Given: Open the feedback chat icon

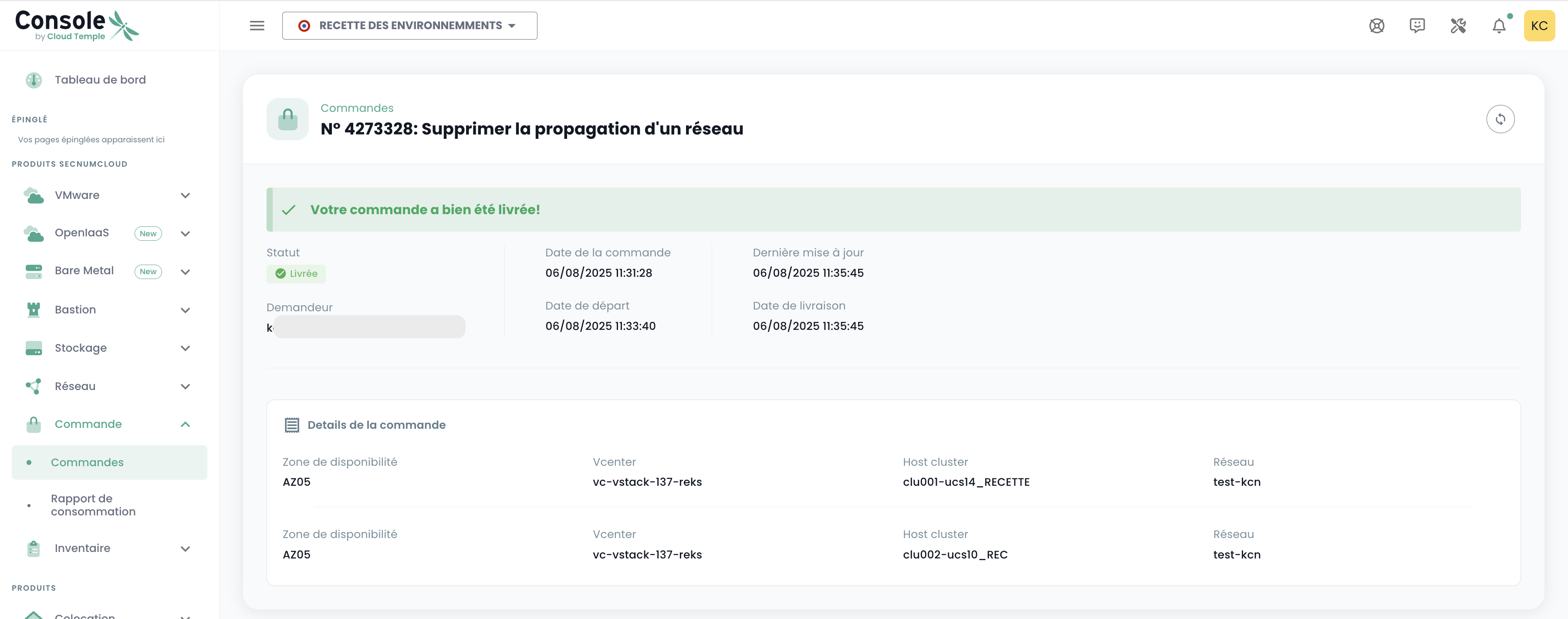Looking at the screenshot, I should coord(1417,26).
